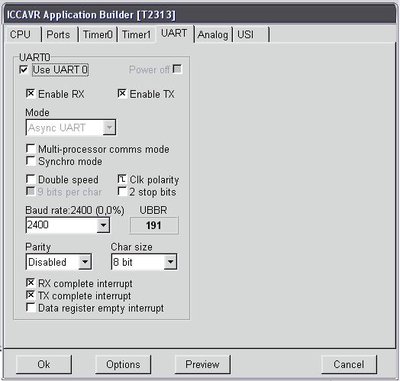Open the Ports tab
This screenshot has height=381, width=400.
click(x=59, y=34)
